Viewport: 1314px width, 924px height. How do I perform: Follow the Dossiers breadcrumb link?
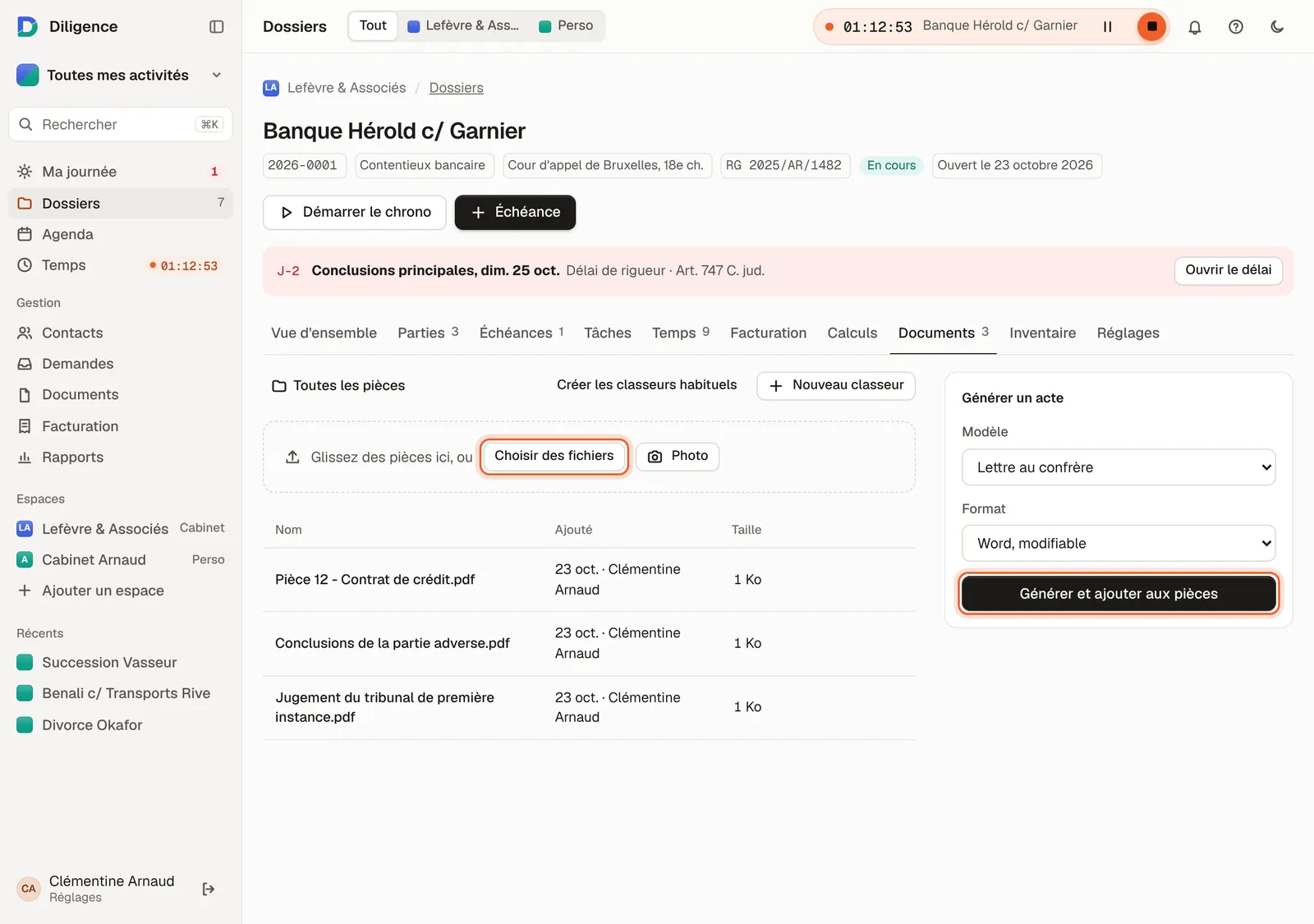456,88
